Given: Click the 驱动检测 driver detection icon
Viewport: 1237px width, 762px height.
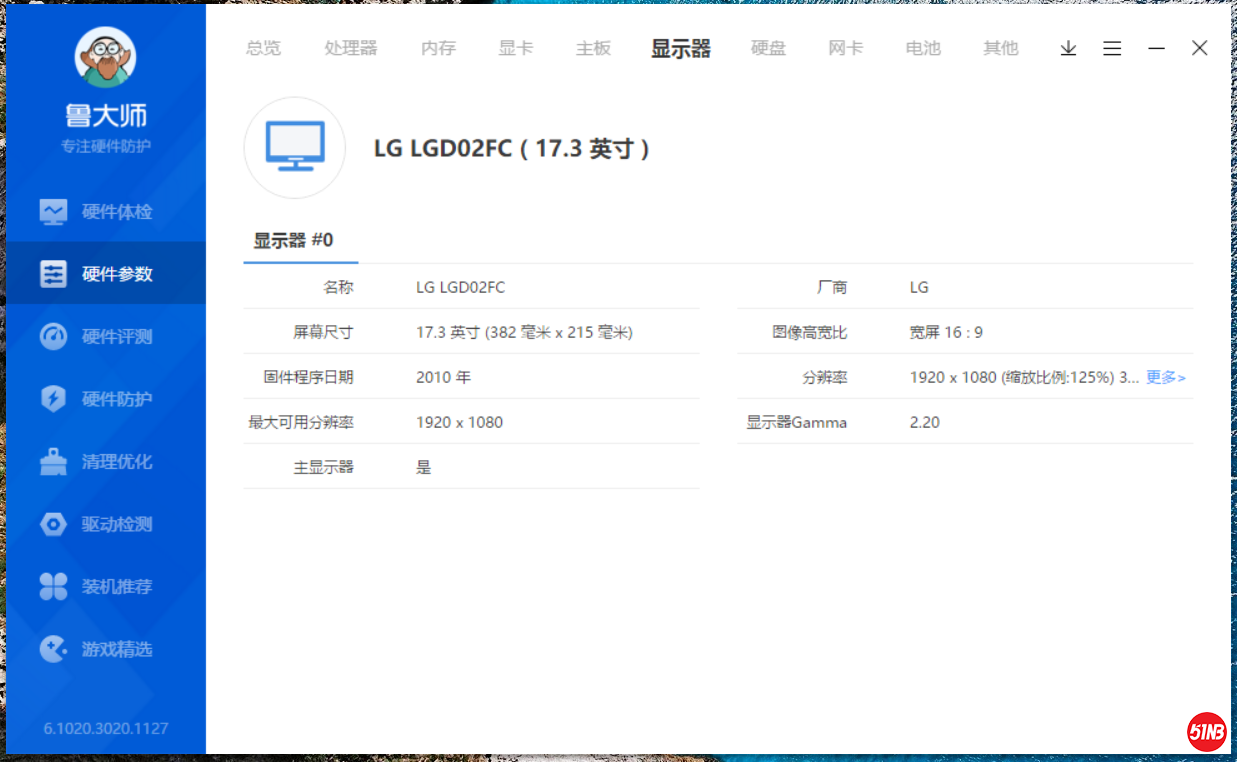Looking at the screenshot, I should (53, 524).
